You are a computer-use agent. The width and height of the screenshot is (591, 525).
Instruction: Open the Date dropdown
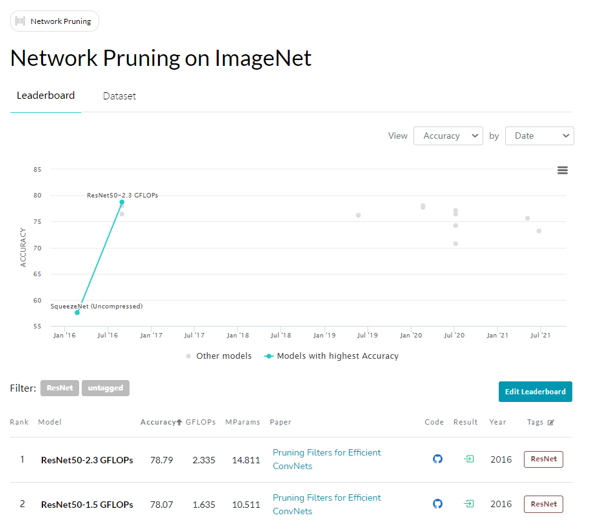pyautogui.click(x=539, y=136)
